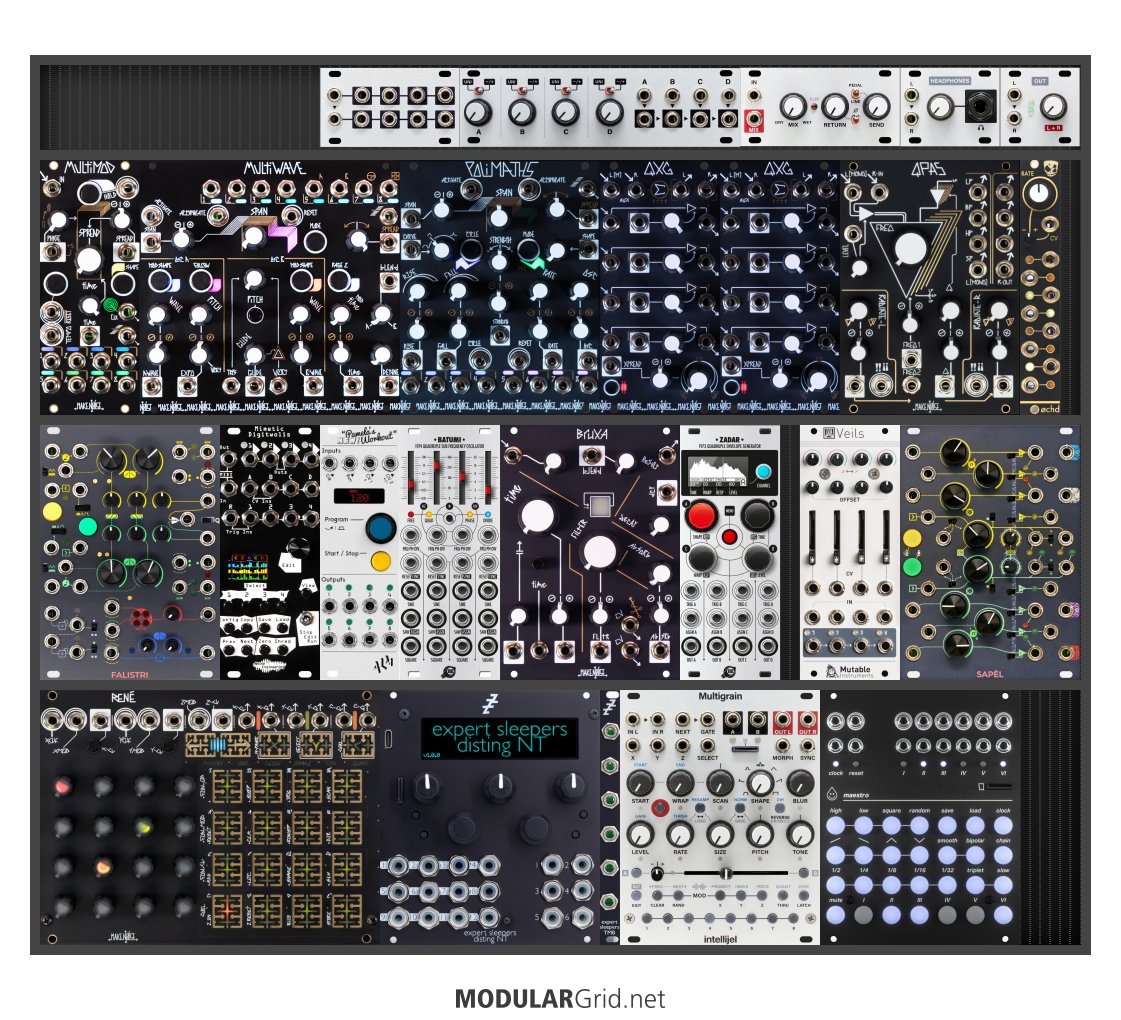The width and height of the screenshot is (1121, 1020).
Task: Click the large green button on Falistri
Action: (x=88, y=527)
